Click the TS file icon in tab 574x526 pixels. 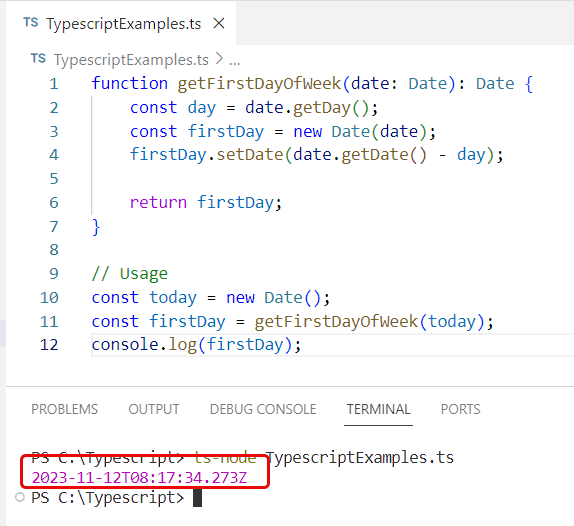(x=31, y=23)
